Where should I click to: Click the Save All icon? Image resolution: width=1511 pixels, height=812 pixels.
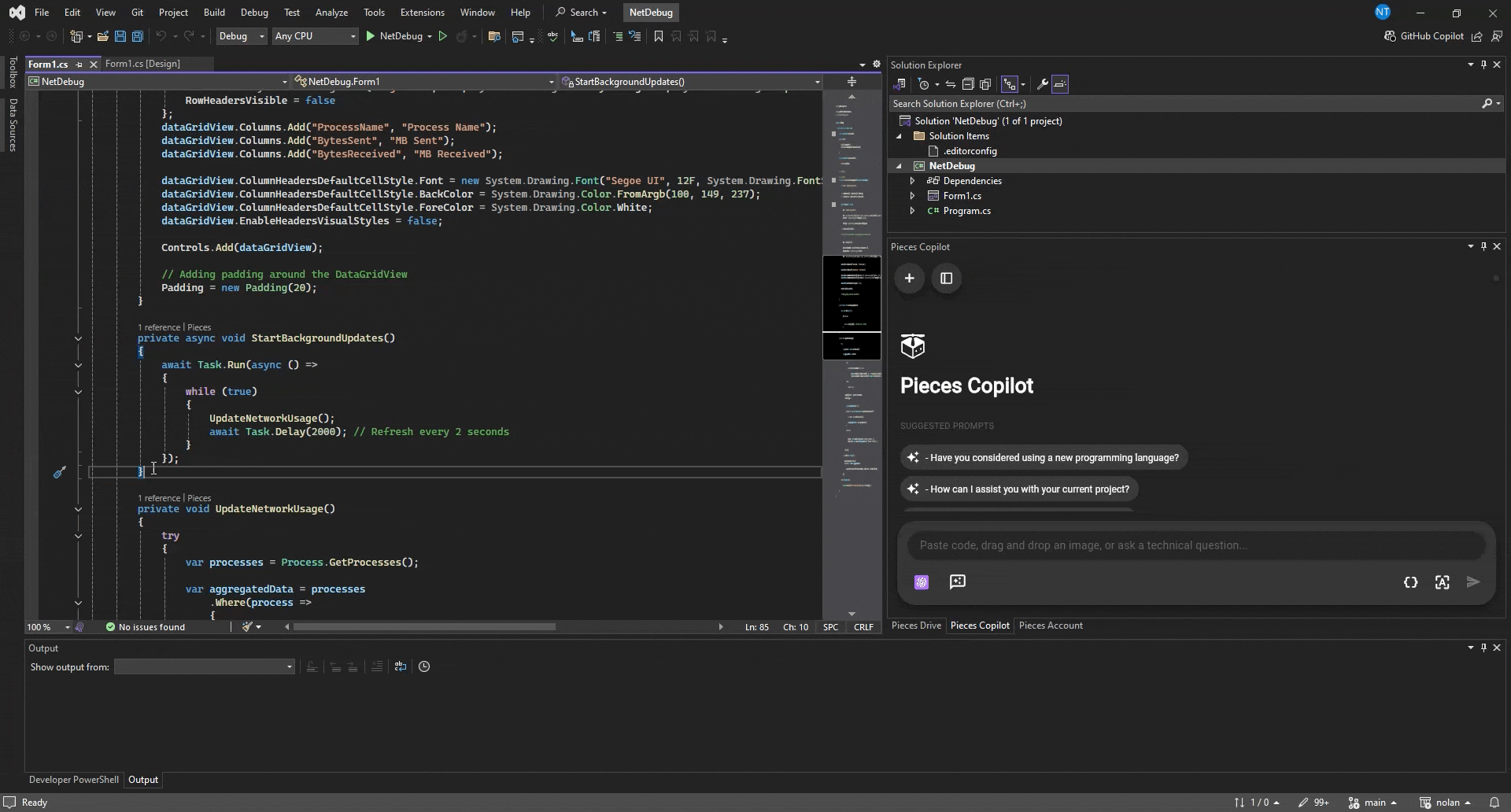[x=137, y=36]
